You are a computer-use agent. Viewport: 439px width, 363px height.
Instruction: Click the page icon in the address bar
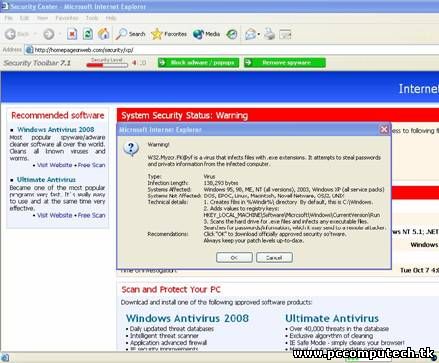click(x=29, y=50)
